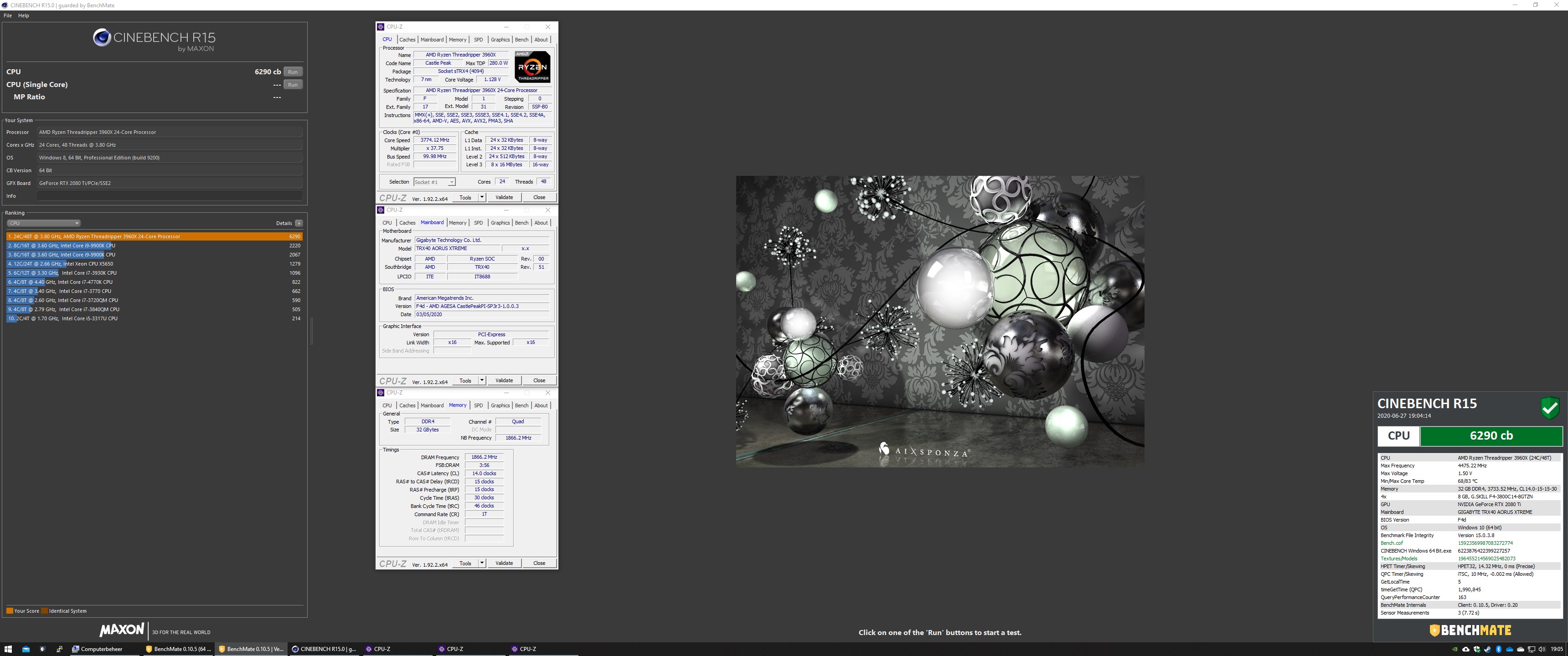Click the Bluetooth tray icon
The width and height of the screenshot is (1568, 656).
click(1499, 649)
